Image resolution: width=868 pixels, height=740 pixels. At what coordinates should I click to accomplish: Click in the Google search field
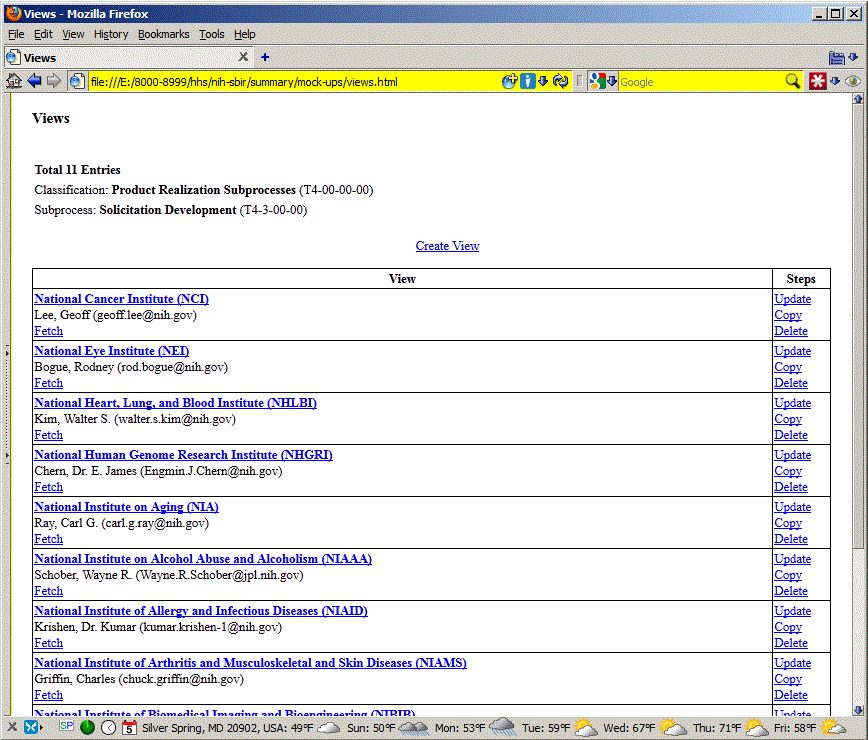(x=700, y=82)
